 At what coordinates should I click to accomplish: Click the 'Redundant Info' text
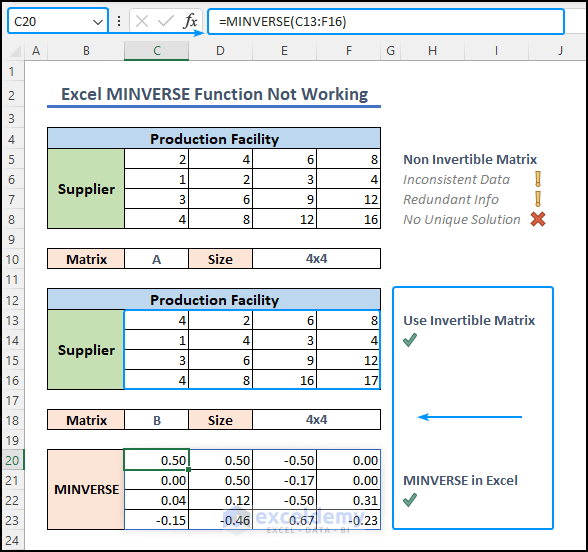point(451,200)
